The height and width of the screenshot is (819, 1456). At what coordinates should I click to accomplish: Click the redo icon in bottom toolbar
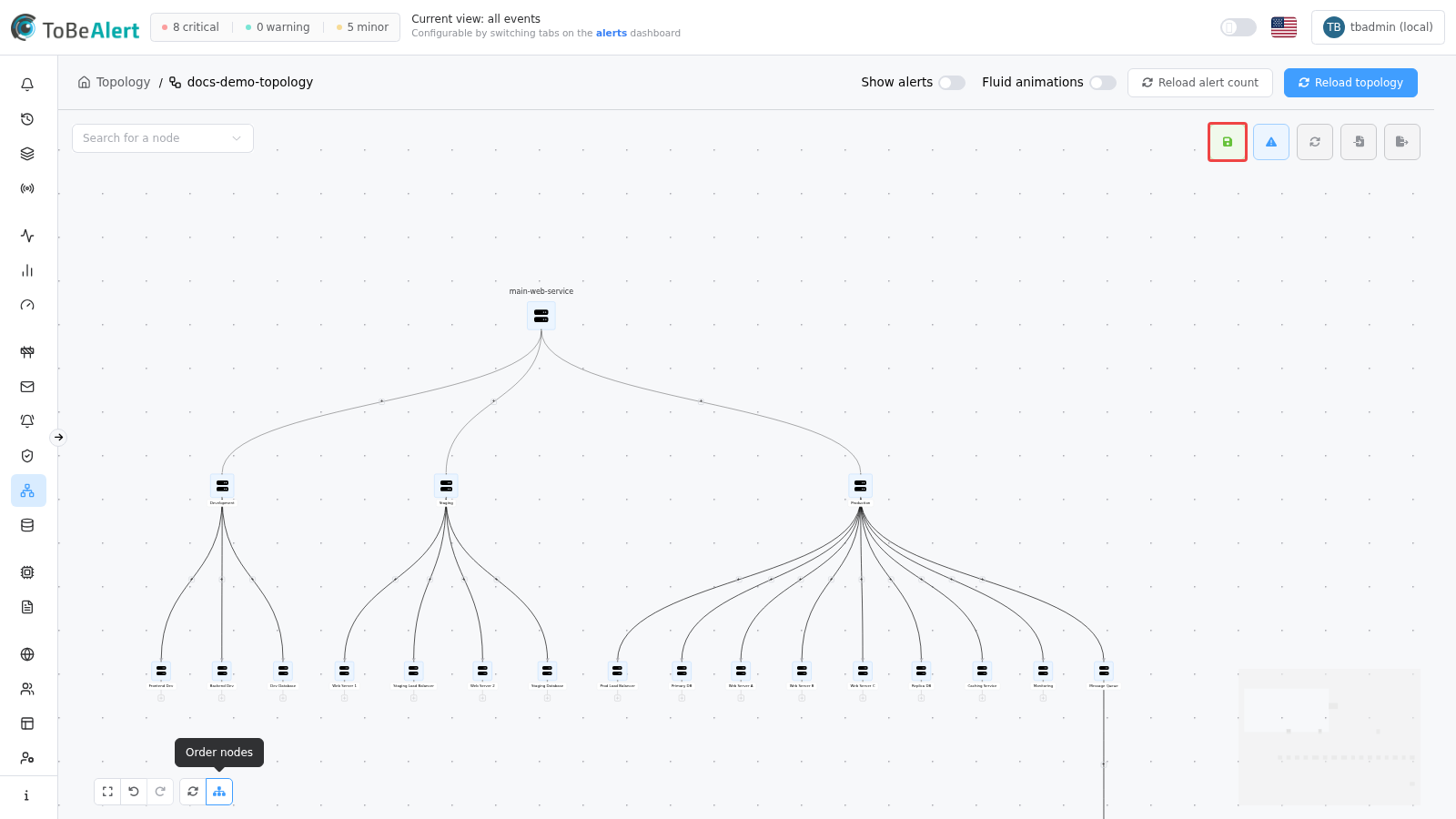click(x=160, y=792)
